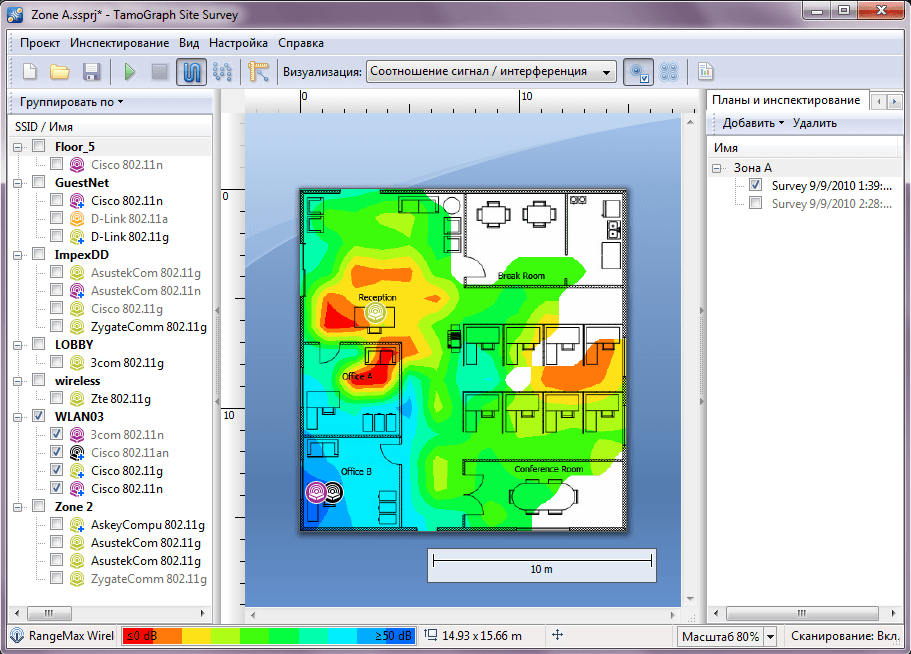Collapse the ImpexDD tree node

click(x=17, y=256)
